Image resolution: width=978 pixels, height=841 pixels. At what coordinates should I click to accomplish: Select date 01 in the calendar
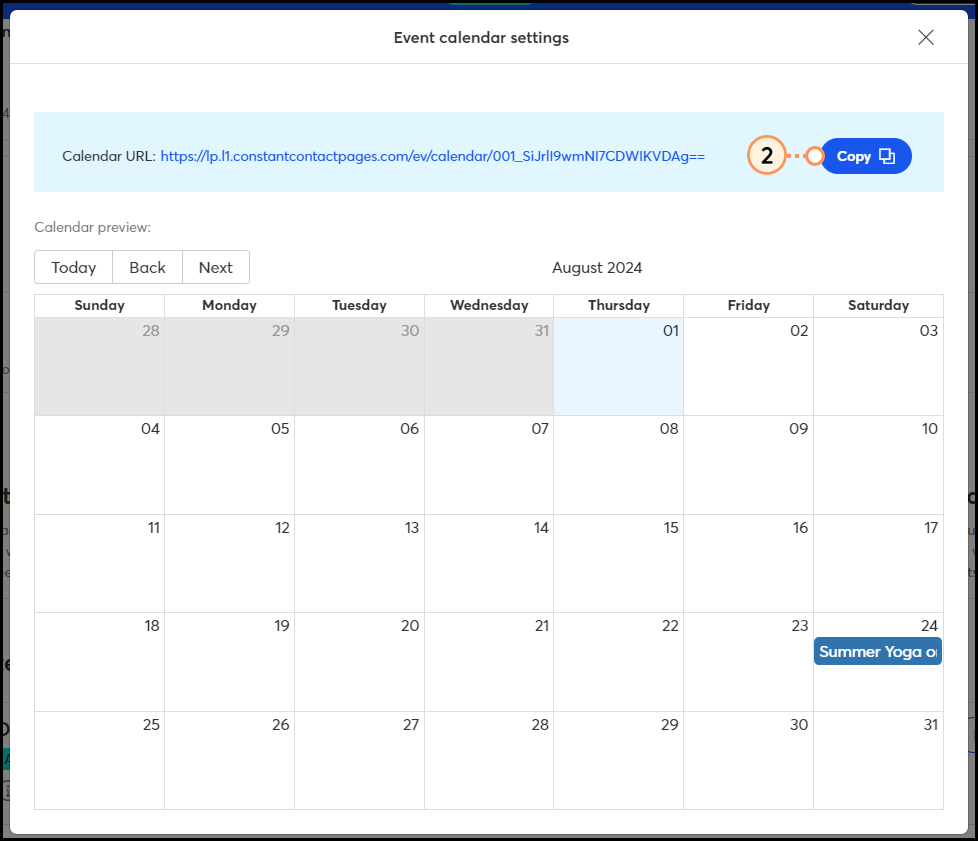coord(671,331)
